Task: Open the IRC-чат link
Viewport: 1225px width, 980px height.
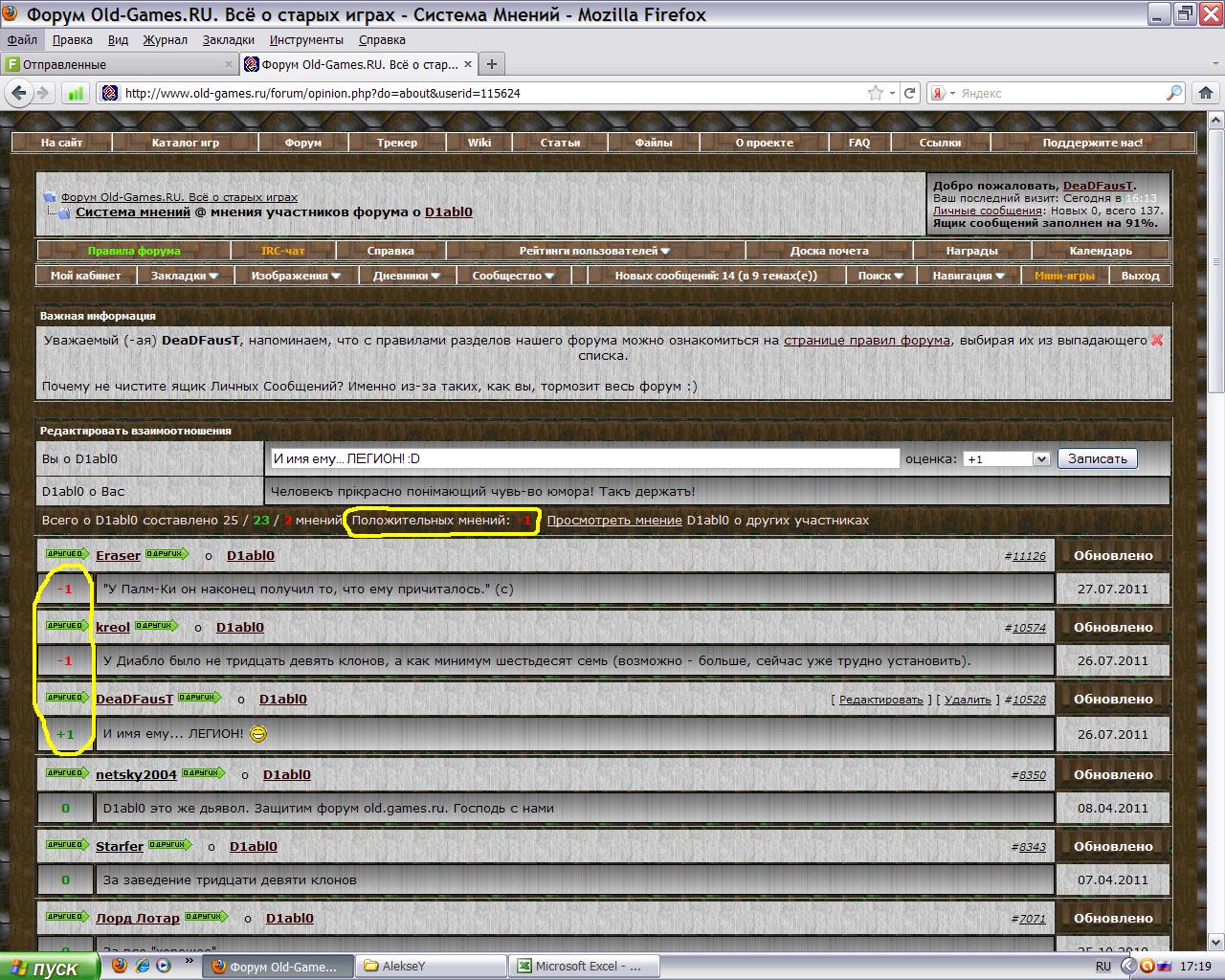Action: [282, 251]
